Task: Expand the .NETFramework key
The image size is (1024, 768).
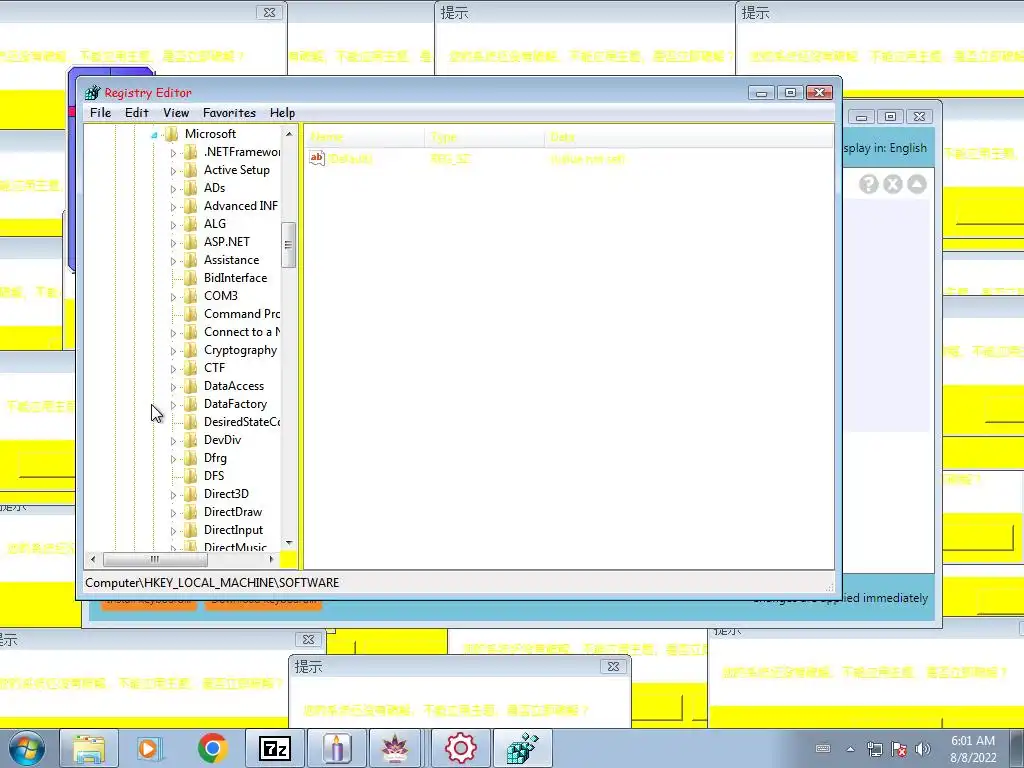Action: [173, 152]
